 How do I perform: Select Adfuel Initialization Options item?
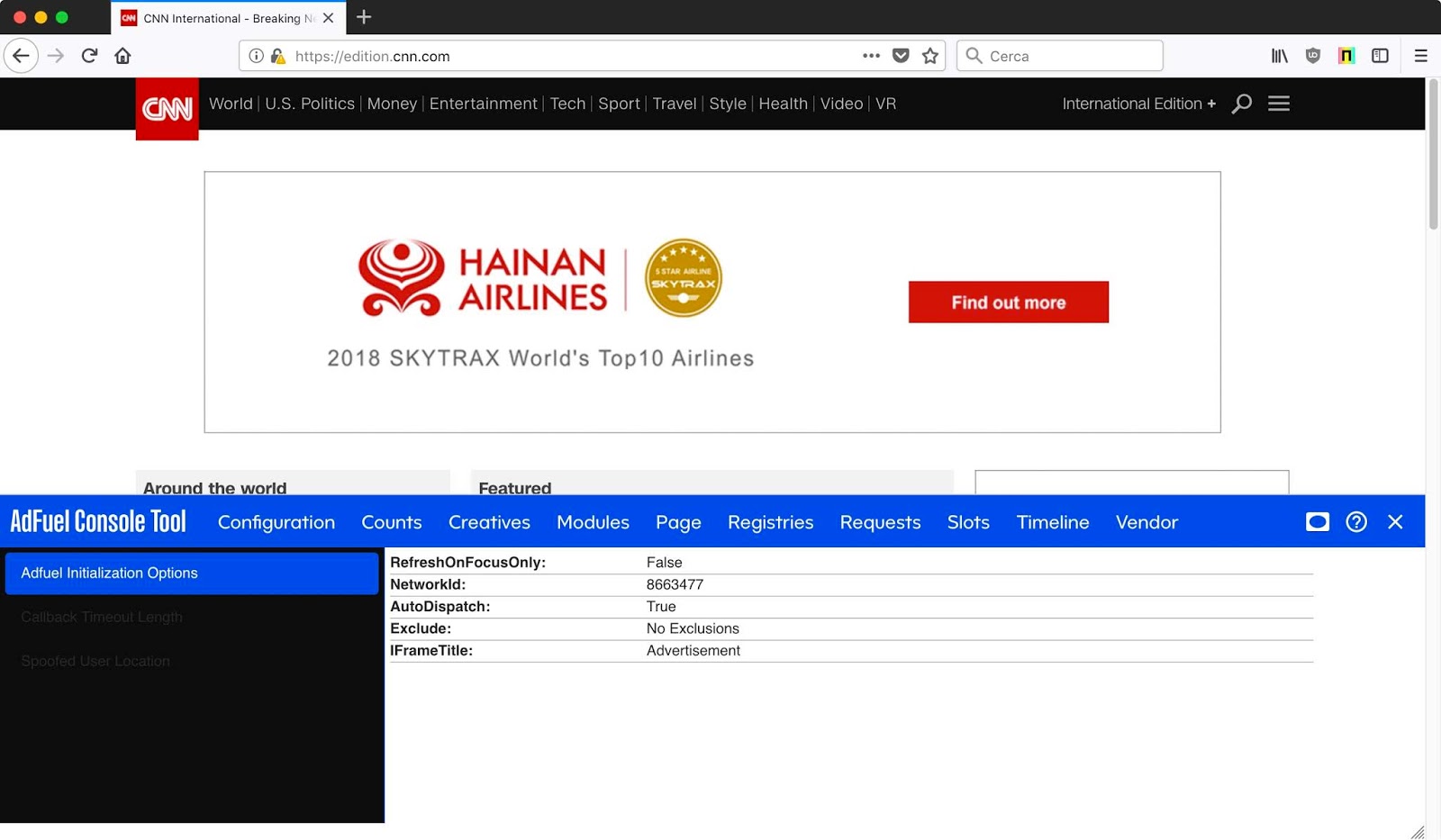pyautogui.click(x=192, y=574)
